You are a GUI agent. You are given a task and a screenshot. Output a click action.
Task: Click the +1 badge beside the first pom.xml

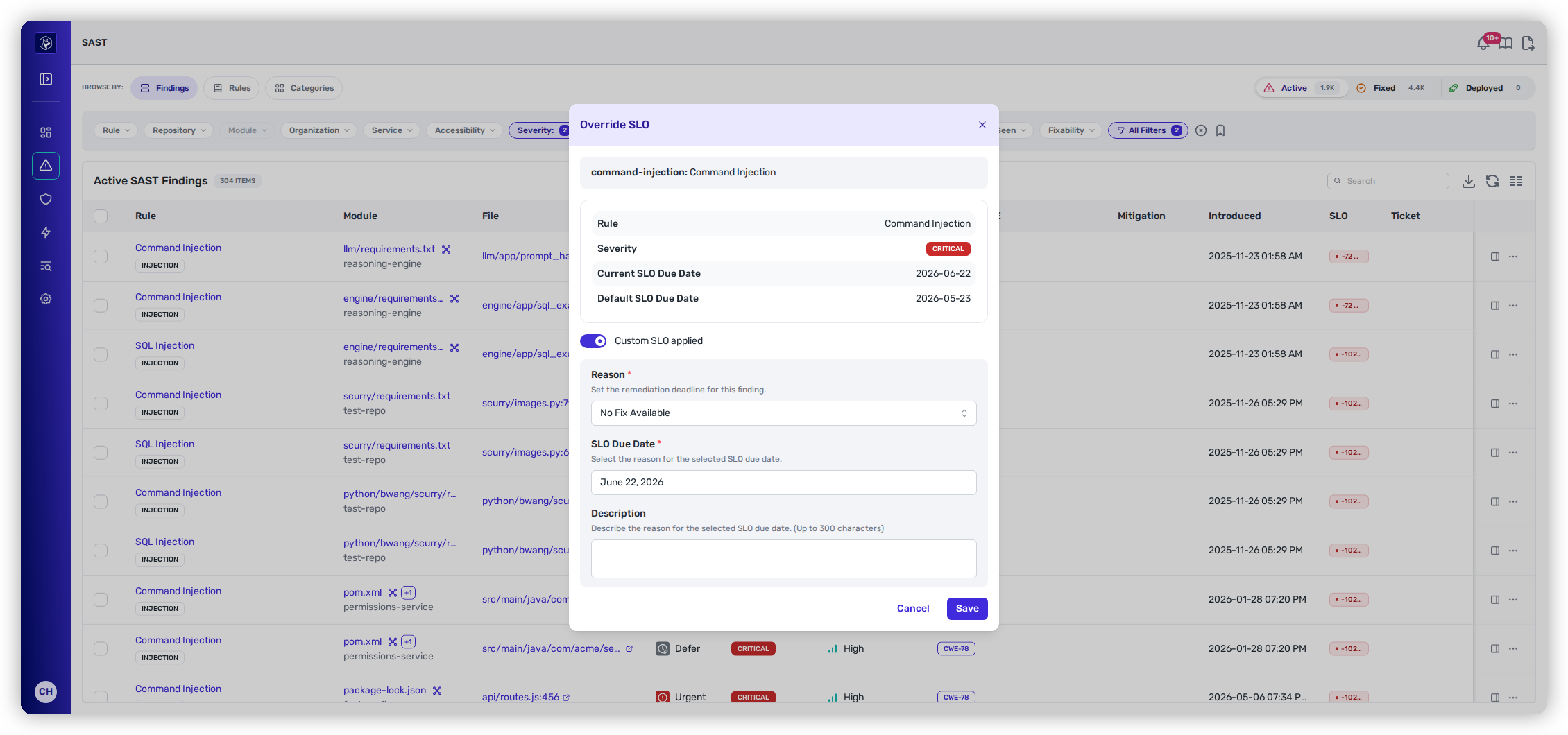[x=409, y=593]
